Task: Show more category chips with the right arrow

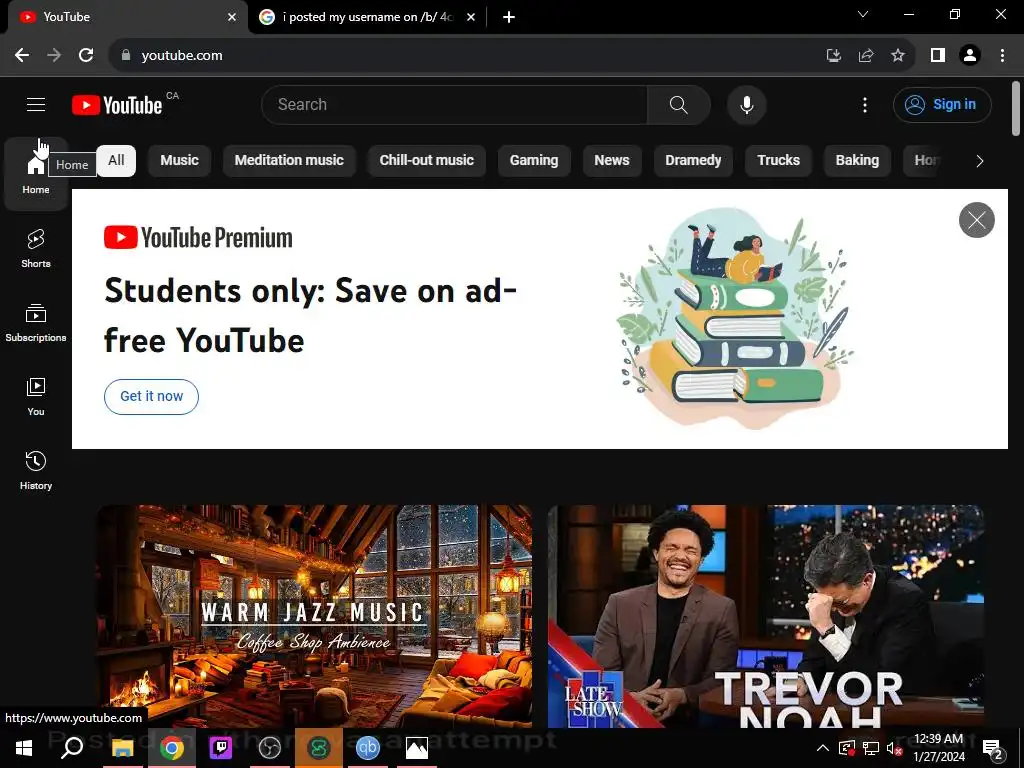Action: click(x=979, y=161)
